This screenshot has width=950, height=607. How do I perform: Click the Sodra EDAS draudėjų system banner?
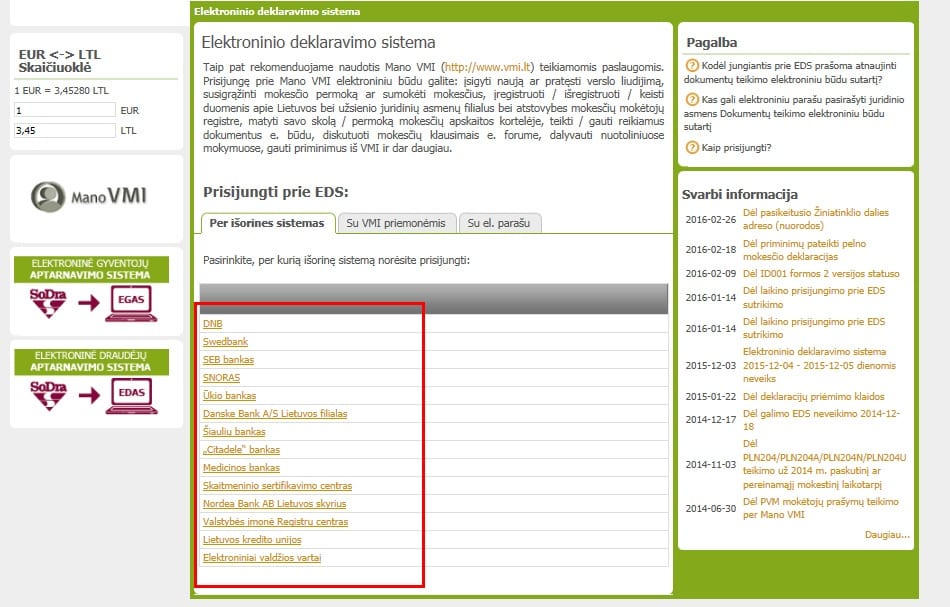pos(91,382)
